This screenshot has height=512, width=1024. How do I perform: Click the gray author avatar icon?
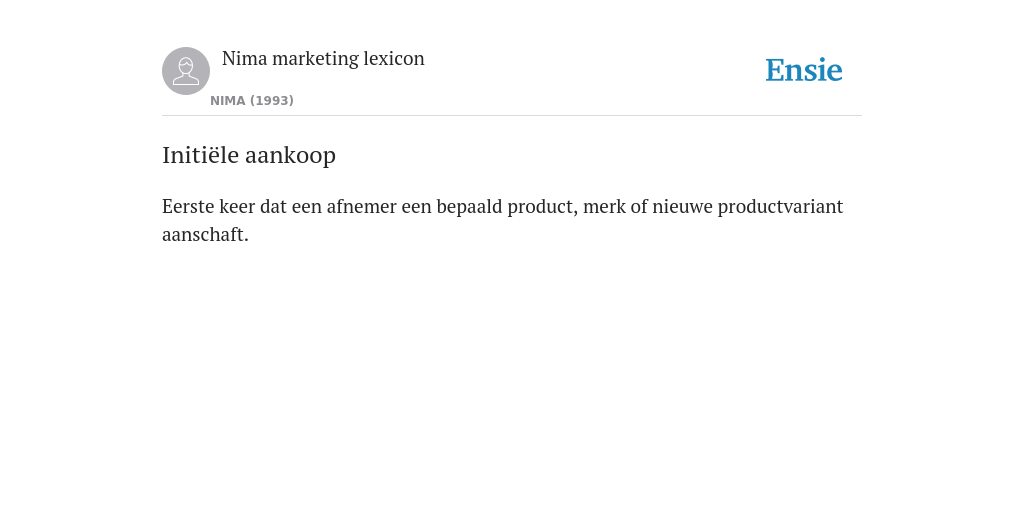(x=186, y=71)
